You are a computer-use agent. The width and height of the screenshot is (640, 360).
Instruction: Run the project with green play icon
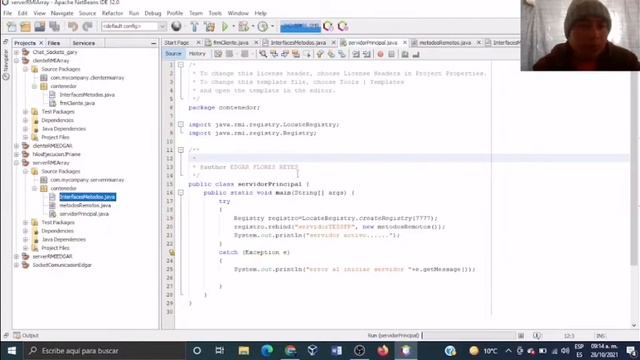pyautogui.click(x=225, y=27)
